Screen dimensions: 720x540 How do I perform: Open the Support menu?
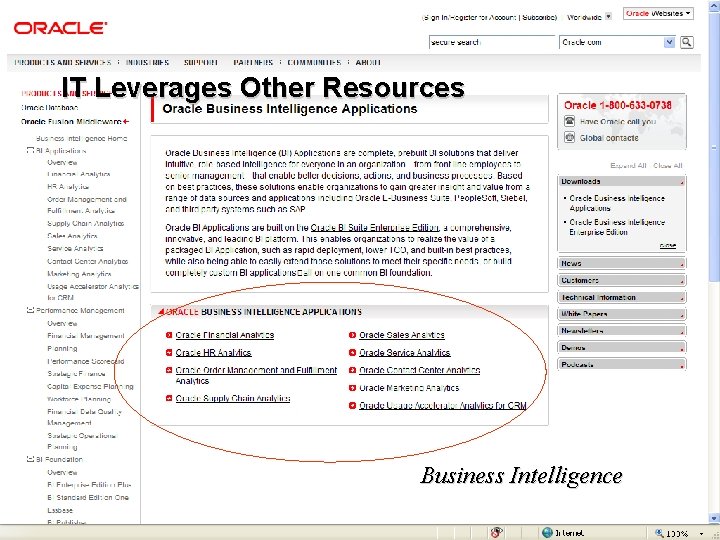pos(201,62)
